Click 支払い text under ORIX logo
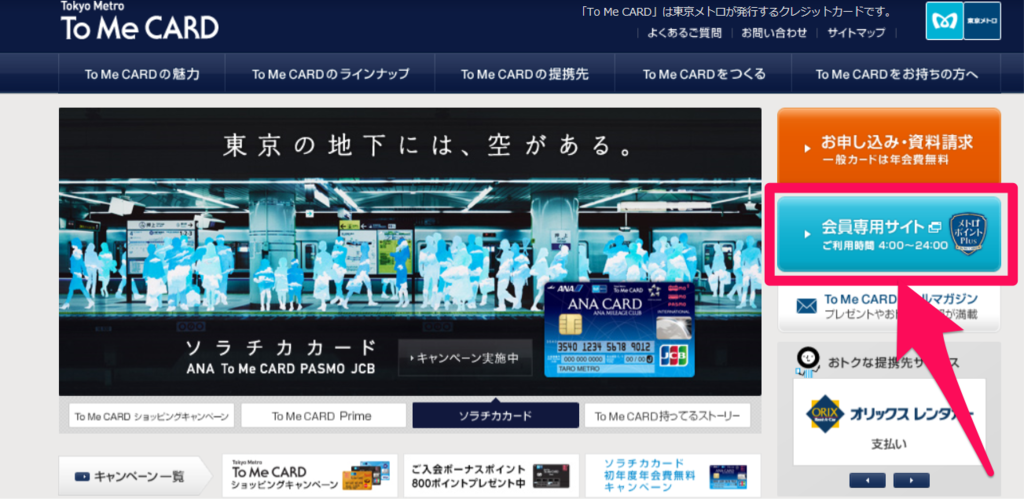Screen dimensions: 1024x499 (889, 445)
